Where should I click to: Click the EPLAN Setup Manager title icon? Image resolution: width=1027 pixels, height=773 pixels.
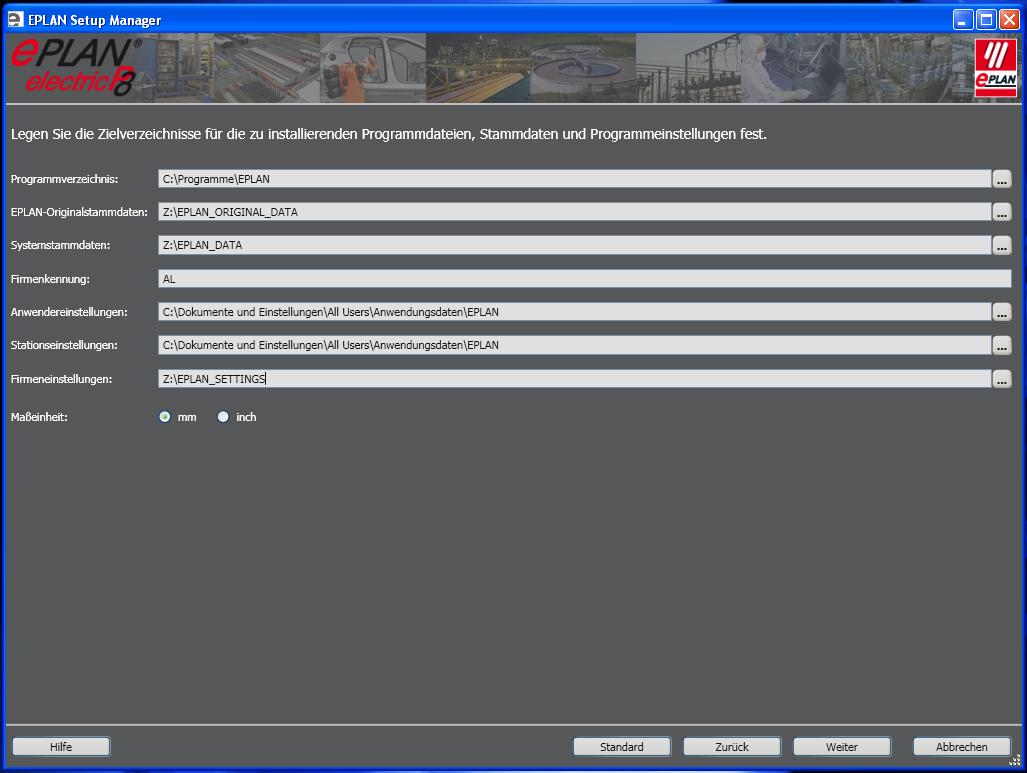pyautogui.click(x=15, y=20)
